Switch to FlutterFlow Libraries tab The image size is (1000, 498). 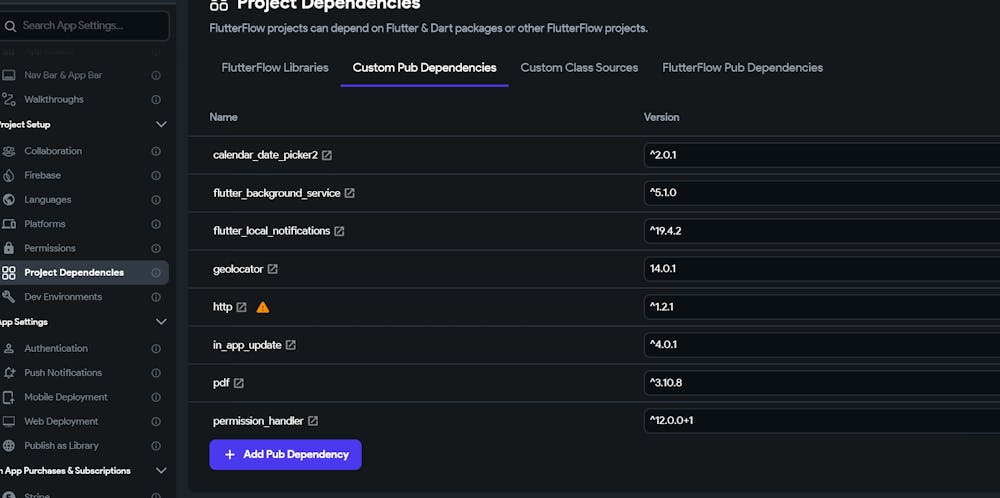pos(275,68)
